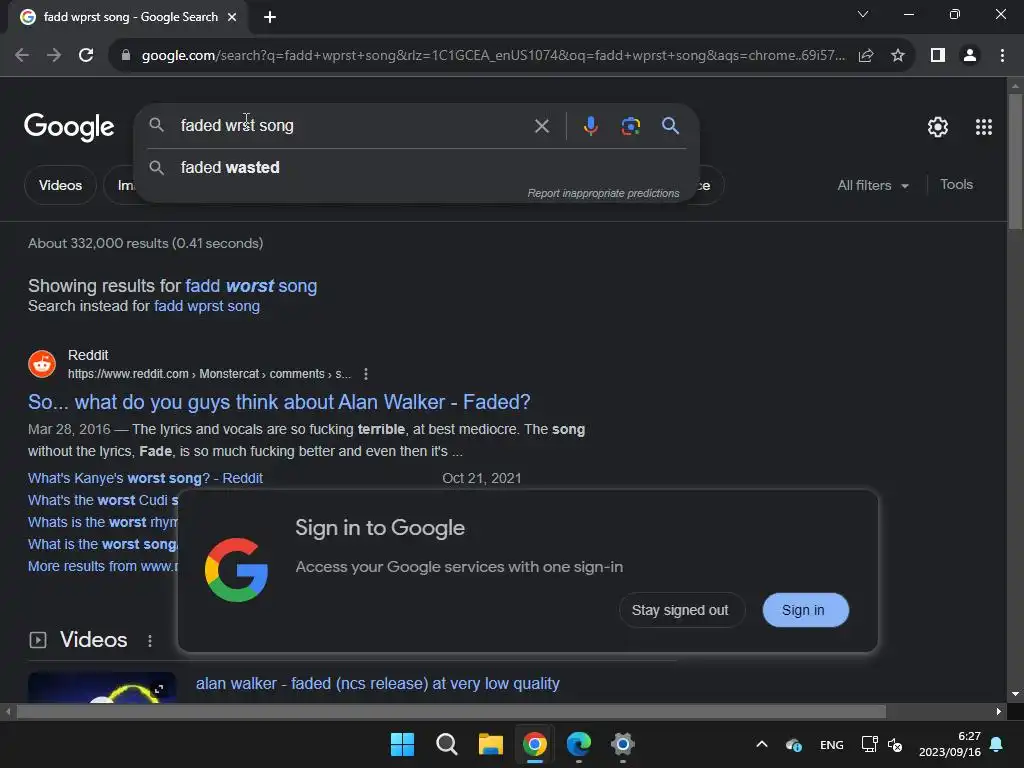Screen dimensions: 1024x768
Task: Choose 'Stay signed out' in sign-in prompt
Action: tap(680, 610)
